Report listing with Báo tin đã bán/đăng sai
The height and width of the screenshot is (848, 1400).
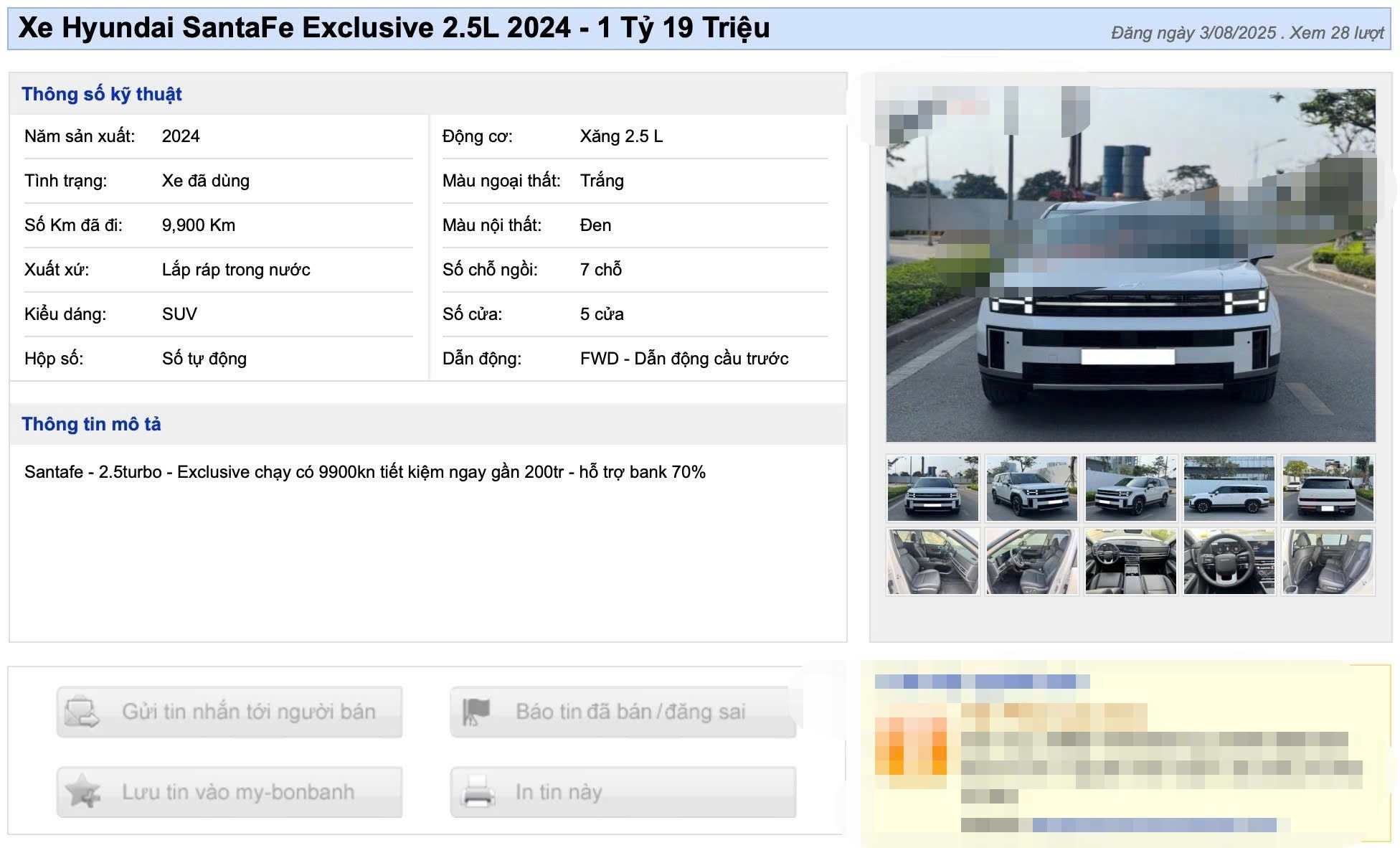623,712
